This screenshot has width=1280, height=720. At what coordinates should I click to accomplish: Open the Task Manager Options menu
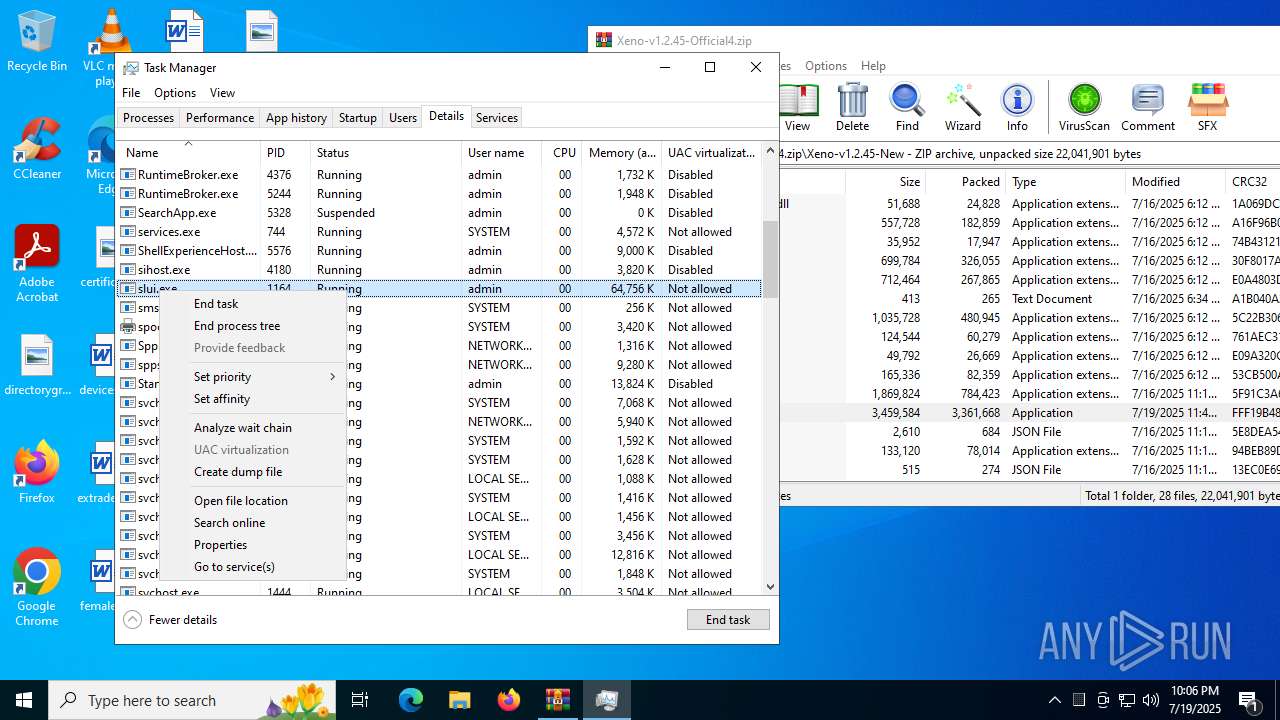175,93
